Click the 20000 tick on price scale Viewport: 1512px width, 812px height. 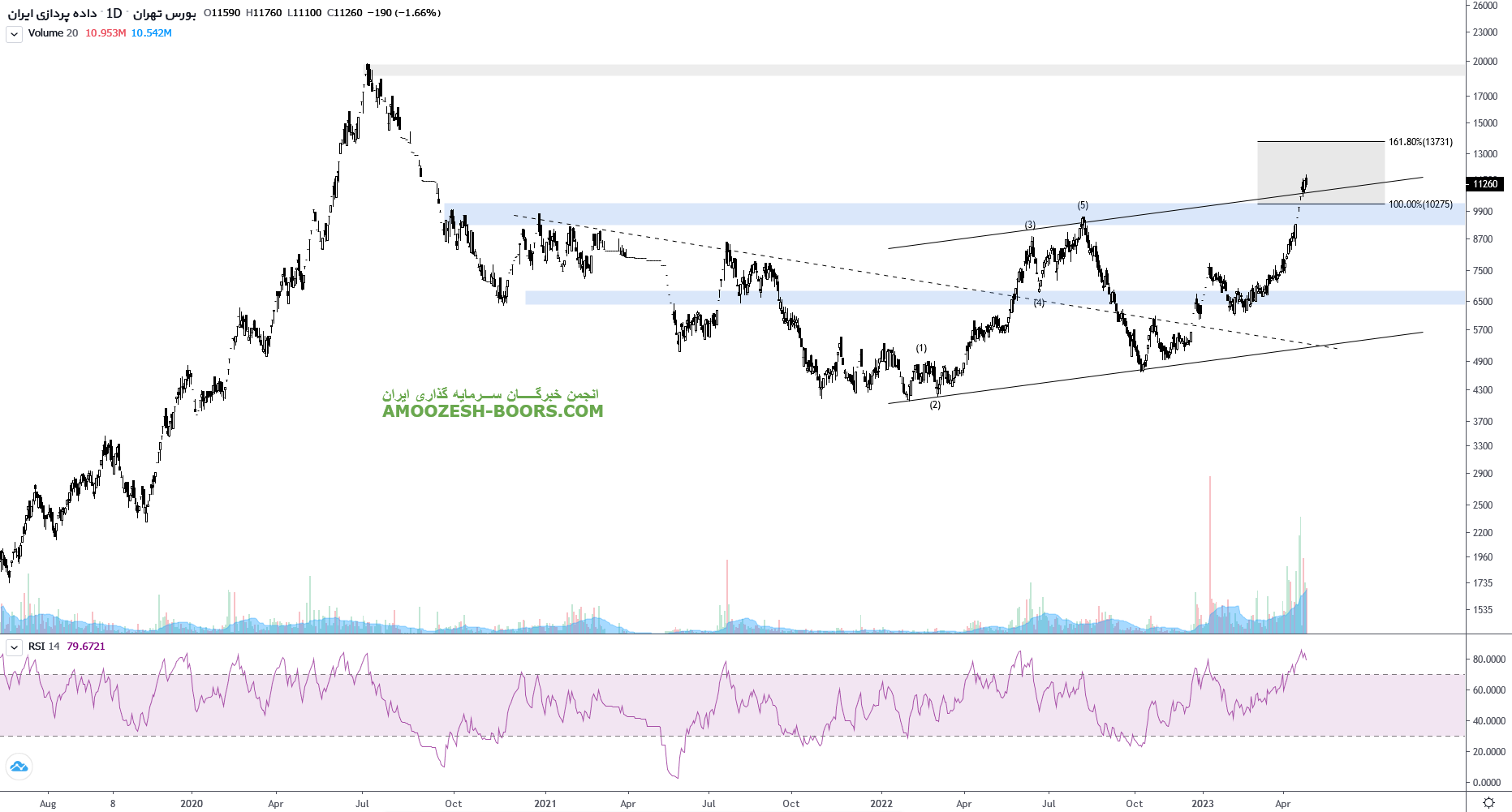tap(1484, 62)
